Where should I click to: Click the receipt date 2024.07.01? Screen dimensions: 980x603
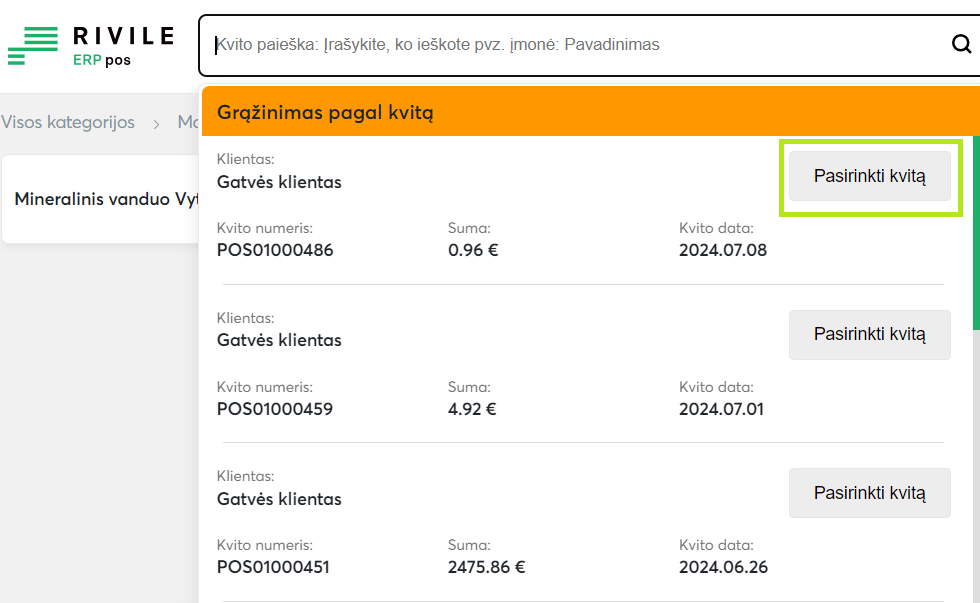[723, 409]
